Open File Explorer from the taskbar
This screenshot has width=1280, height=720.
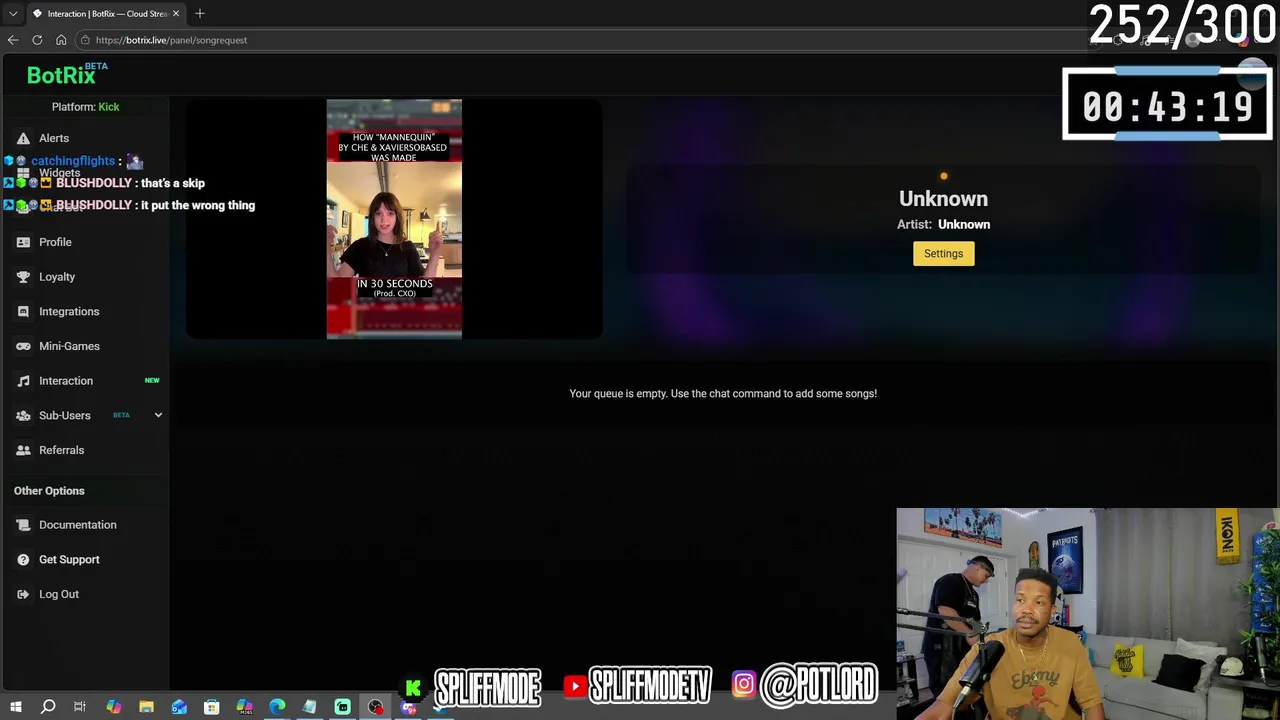[x=146, y=707]
